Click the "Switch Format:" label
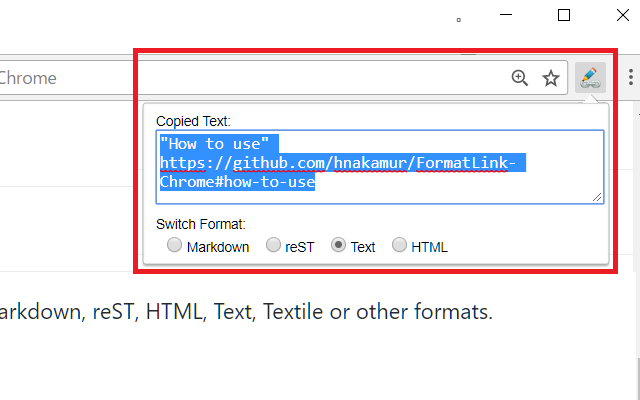This screenshot has height=400, width=640. (201, 224)
